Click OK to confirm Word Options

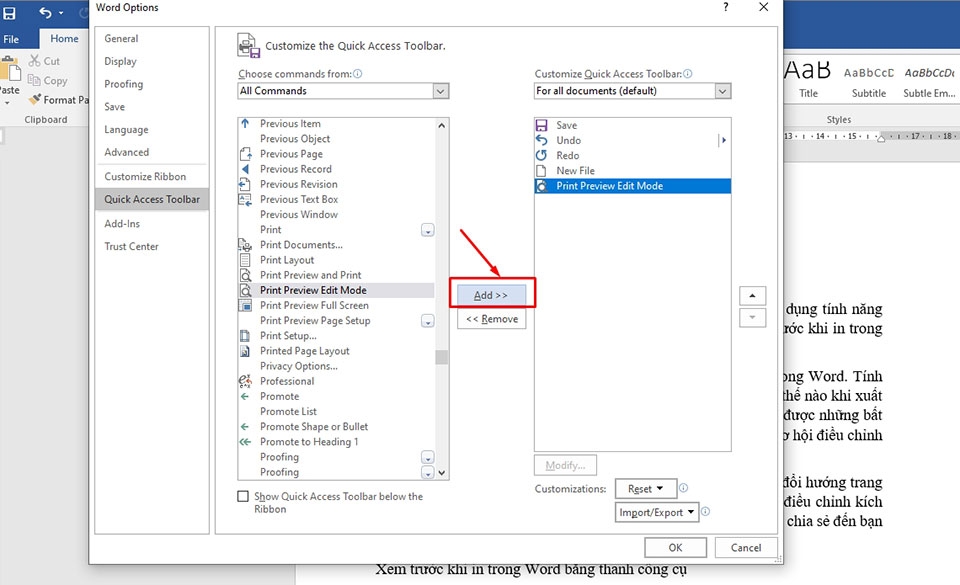[x=675, y=548]
